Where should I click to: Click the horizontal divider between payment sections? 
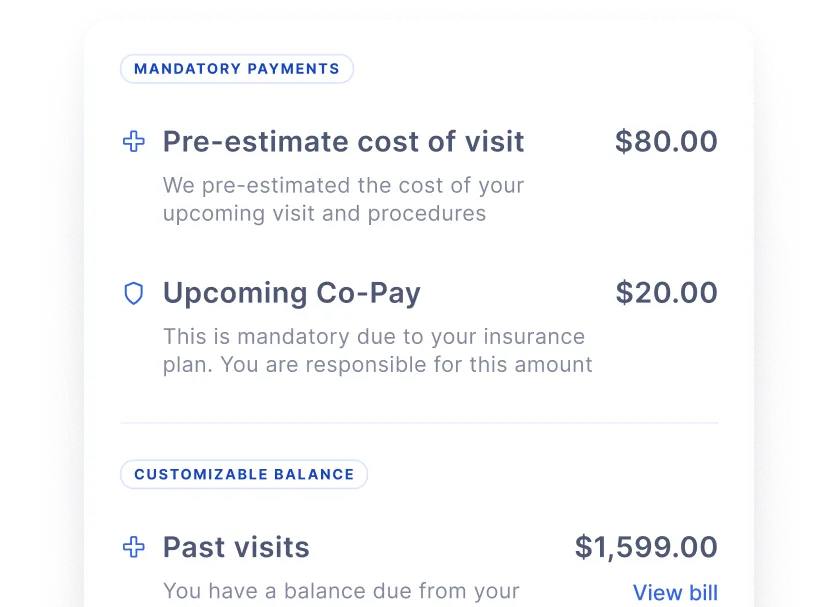click(x=419, y=423)
